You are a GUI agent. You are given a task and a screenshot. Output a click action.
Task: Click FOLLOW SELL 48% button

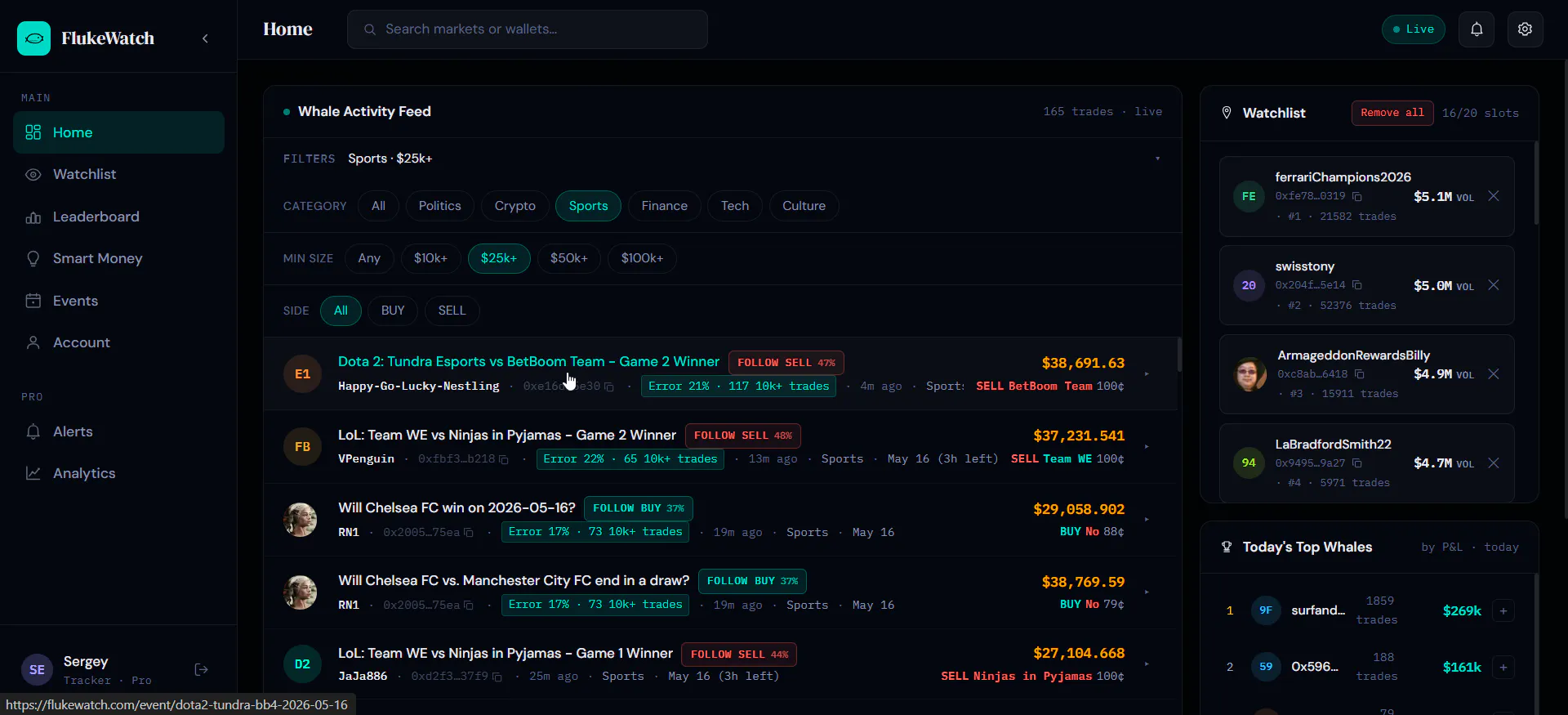pyautogui.click(x=743, y=436)
